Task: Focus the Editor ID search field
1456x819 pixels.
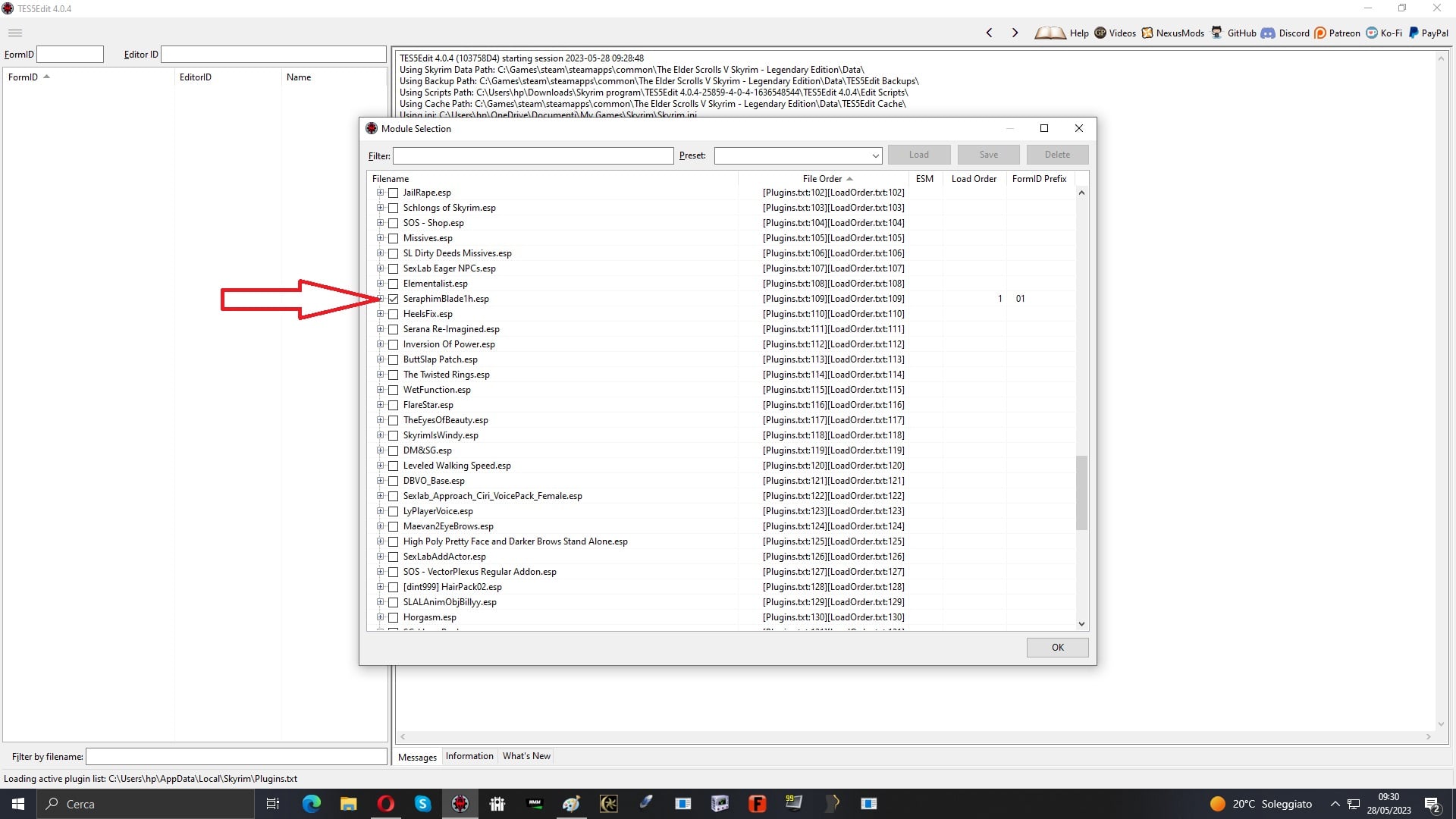Action: click(x=274, y=55)
